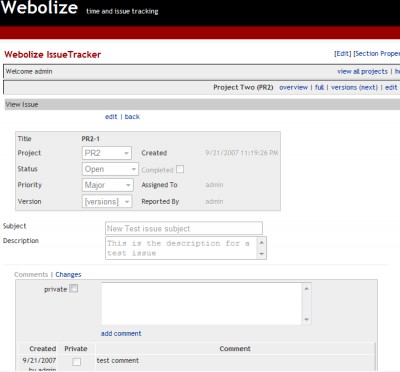
Task: Click the Project Two (PR2) label
Action: pos(243,87)
